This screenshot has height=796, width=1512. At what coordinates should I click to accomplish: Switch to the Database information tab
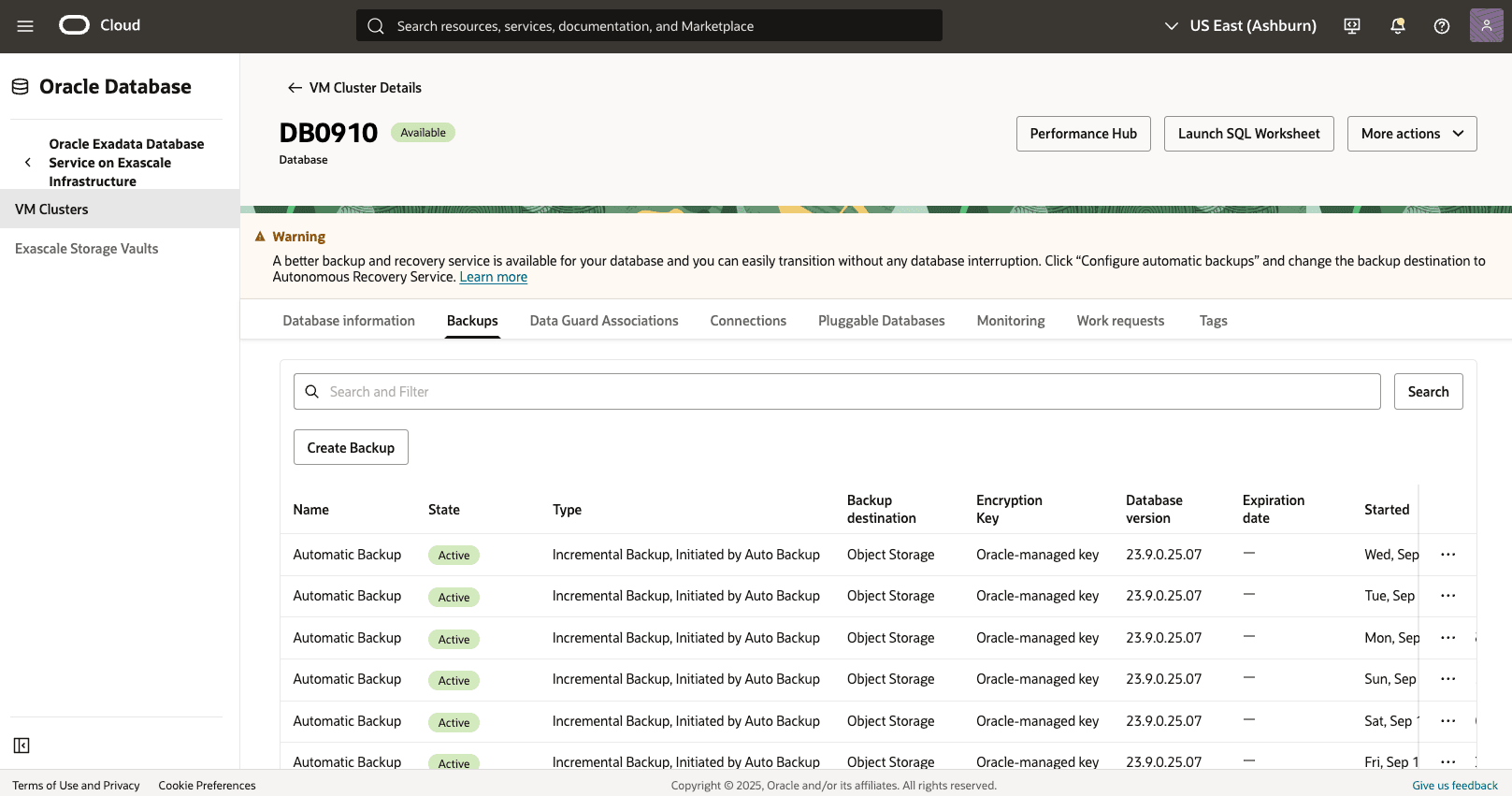pos(349,321)
